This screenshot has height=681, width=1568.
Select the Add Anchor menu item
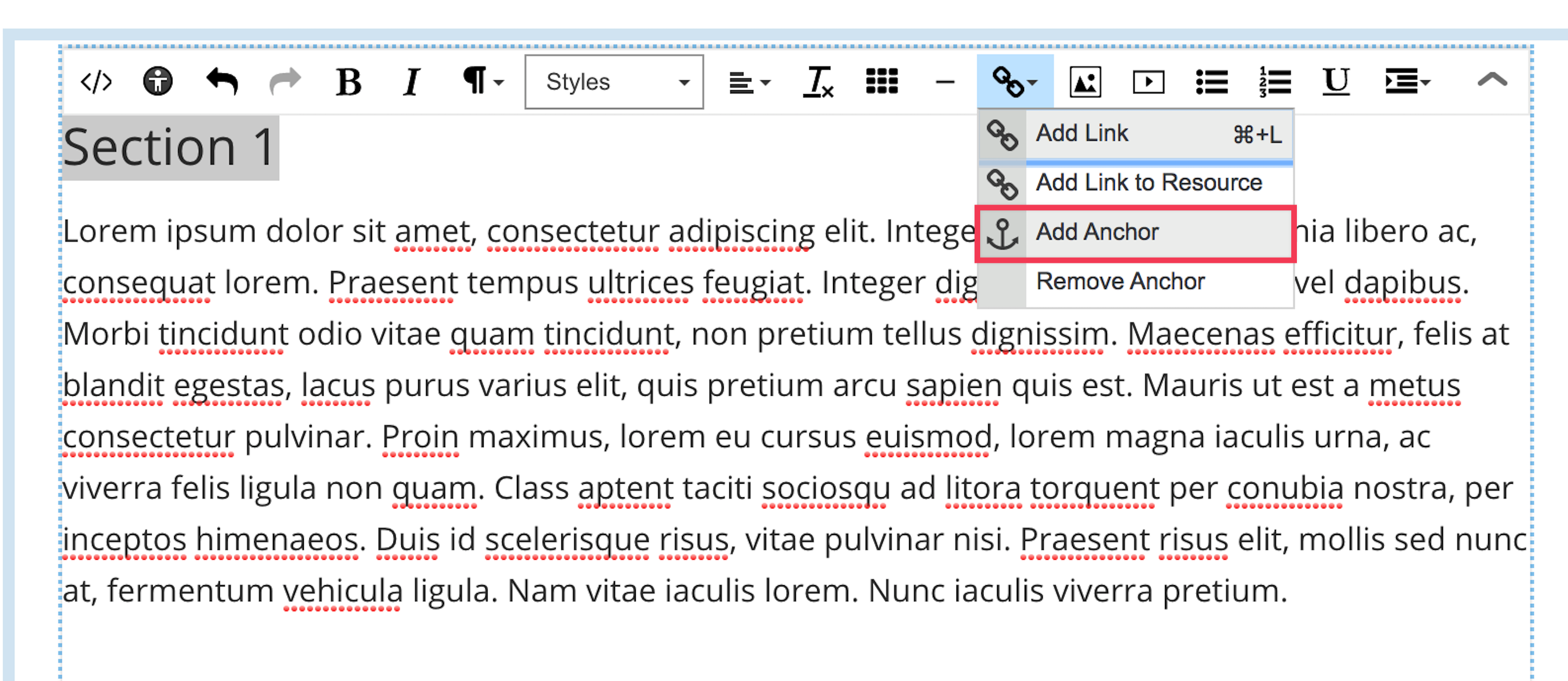point(1135,233)
